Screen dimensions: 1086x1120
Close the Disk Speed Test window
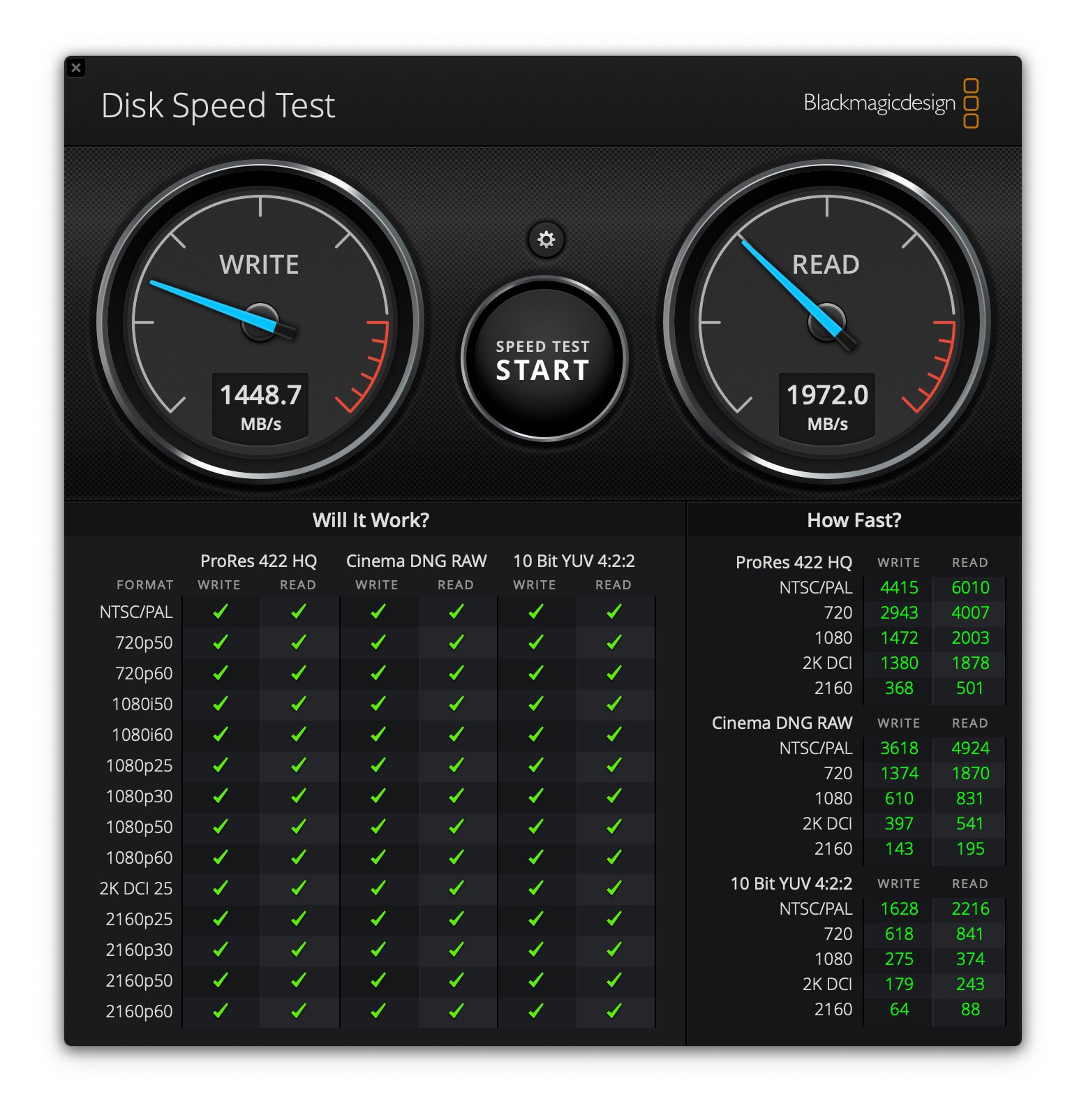[x=76, y=68]
